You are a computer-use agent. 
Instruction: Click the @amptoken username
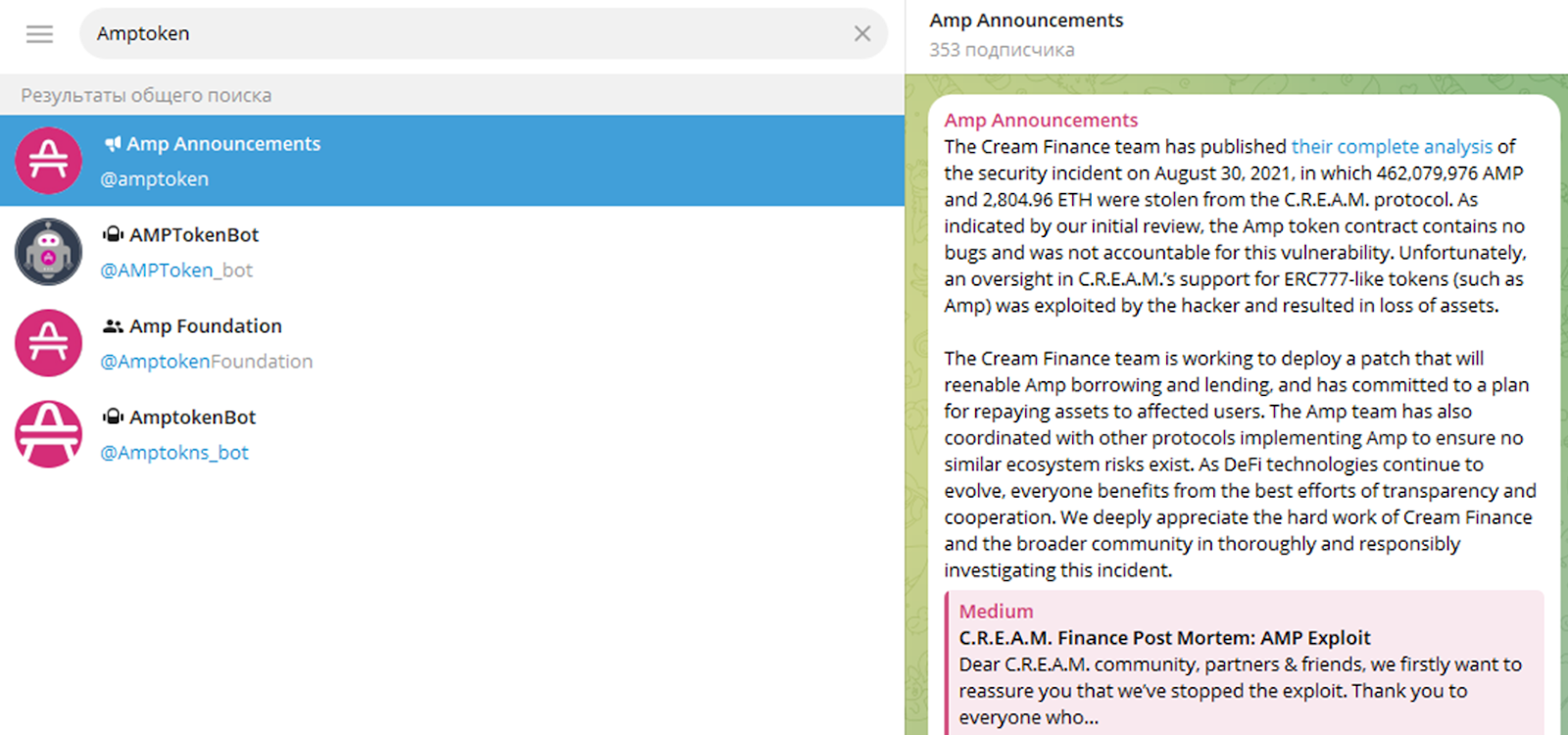(x=154, y=179)
